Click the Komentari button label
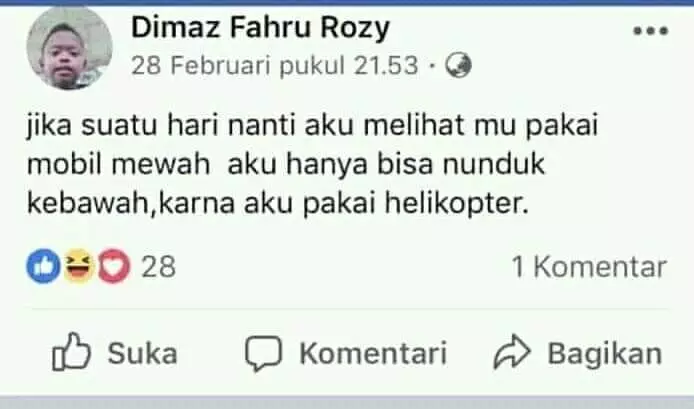 click(x=373, y=354)
